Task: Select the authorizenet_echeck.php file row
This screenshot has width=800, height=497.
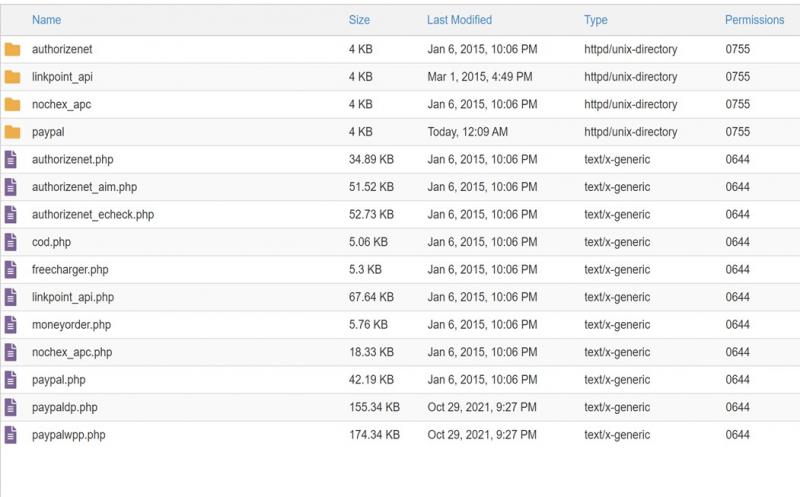Action: point(400,215)
